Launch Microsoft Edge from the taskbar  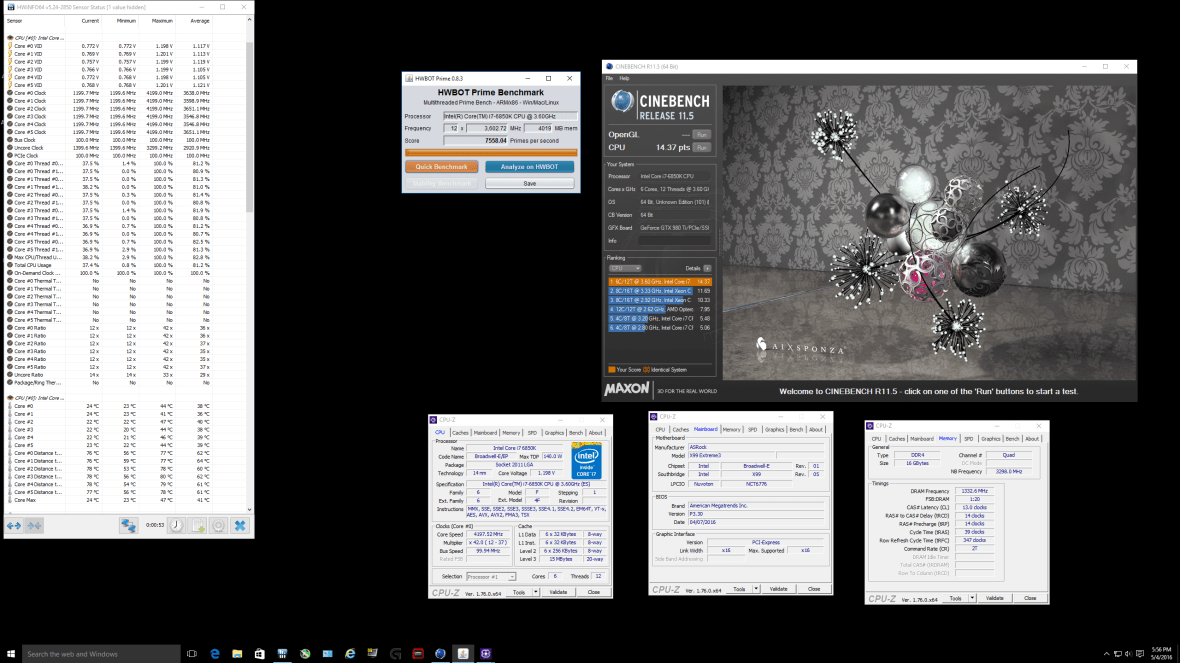pos(214,653)
